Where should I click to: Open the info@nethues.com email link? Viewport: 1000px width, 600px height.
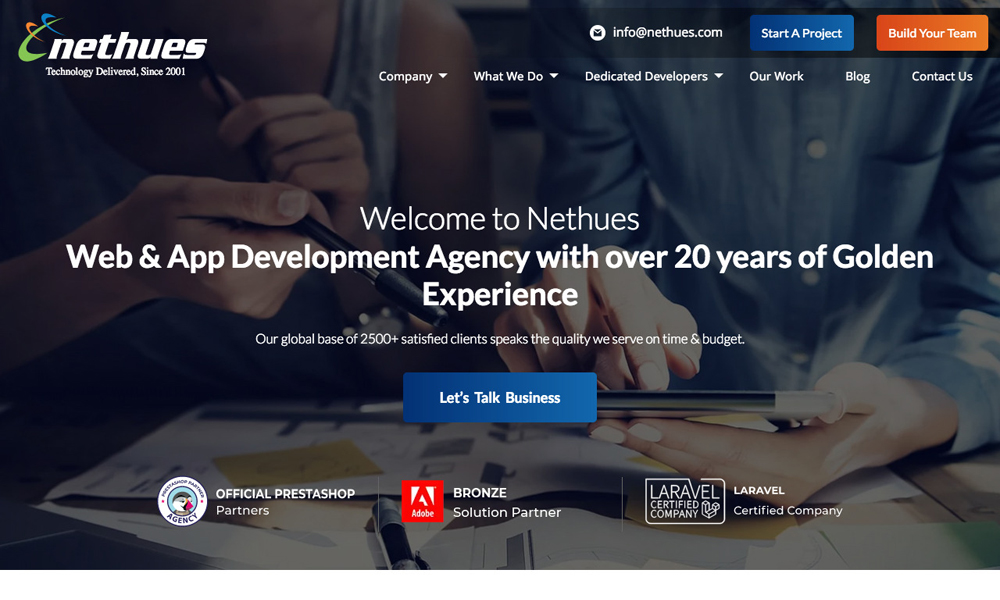point(668,33)
